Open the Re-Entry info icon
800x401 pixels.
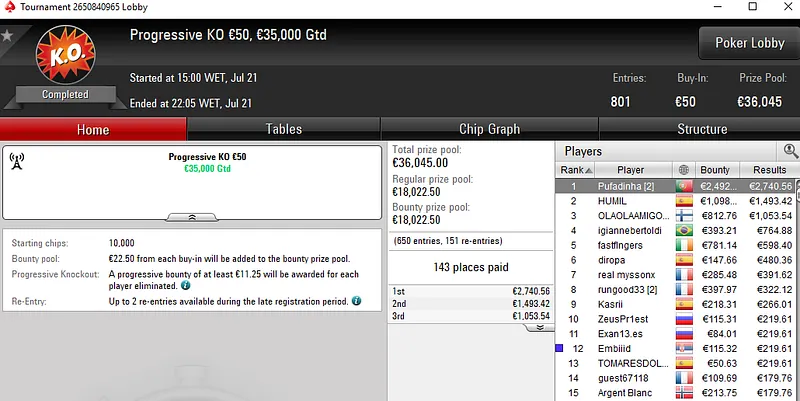pyautogui.click(x=356, y=300)
